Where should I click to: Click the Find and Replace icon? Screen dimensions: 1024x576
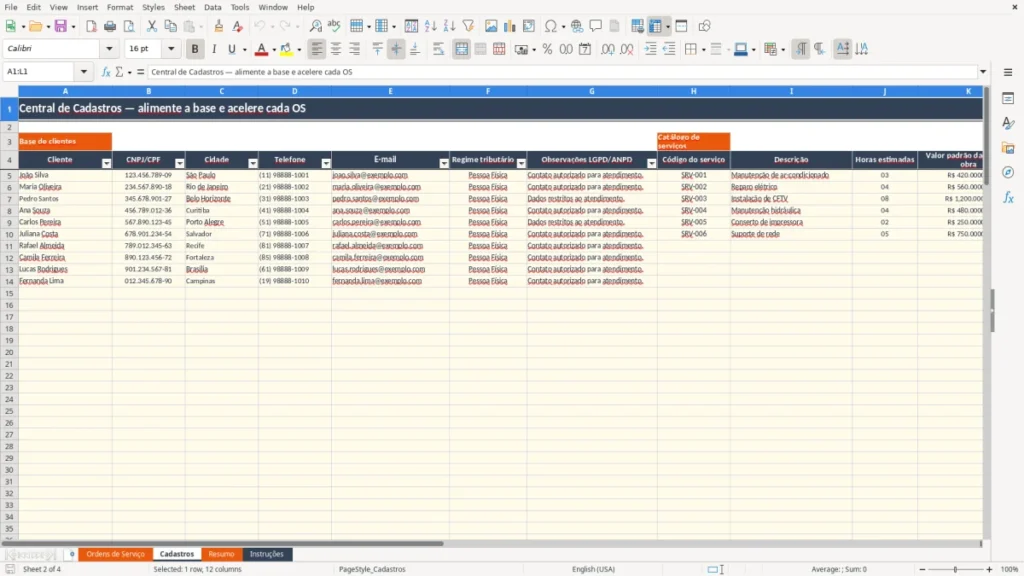[315, 26]
